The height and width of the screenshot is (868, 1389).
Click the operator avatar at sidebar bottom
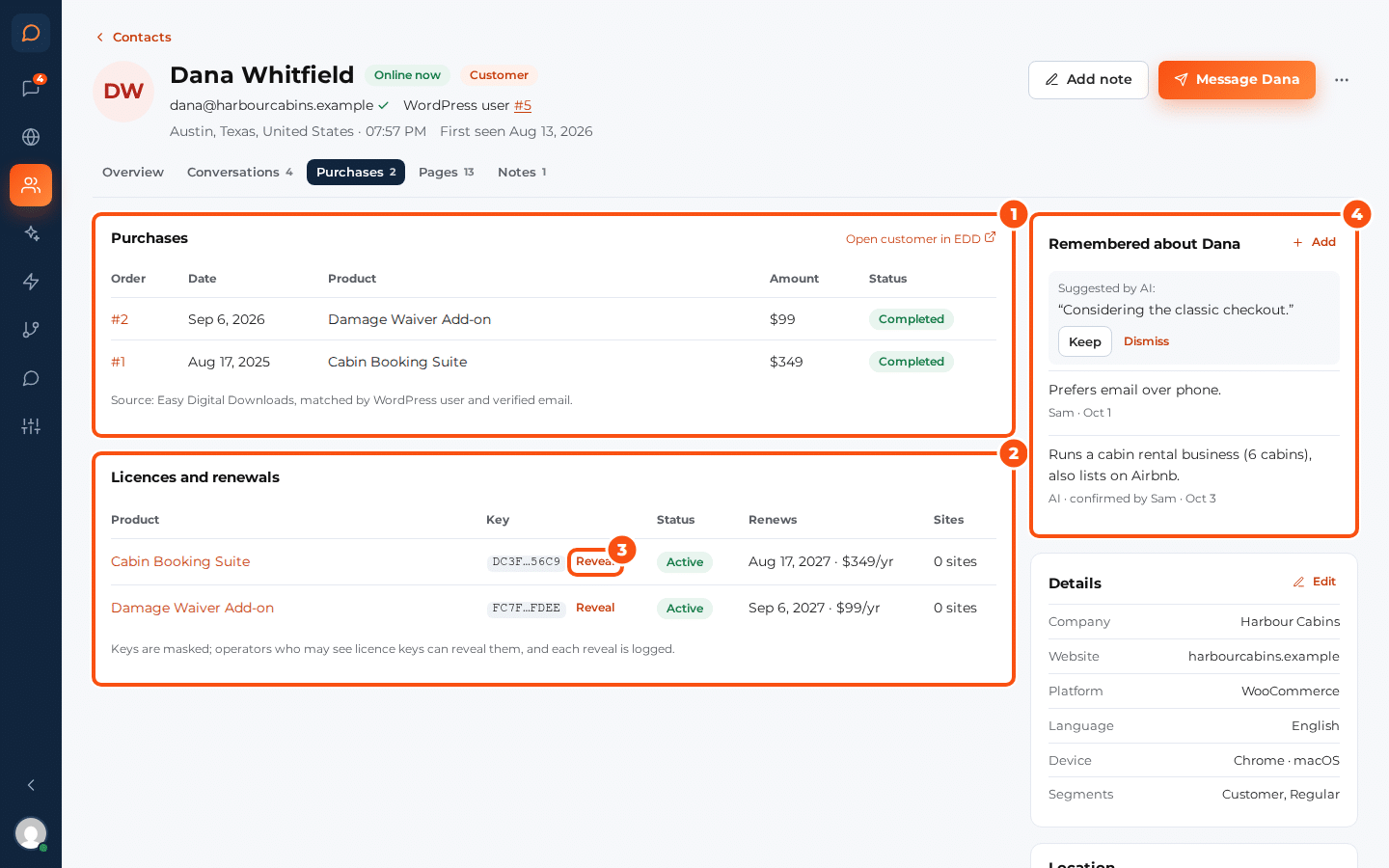tap(31, 833)
